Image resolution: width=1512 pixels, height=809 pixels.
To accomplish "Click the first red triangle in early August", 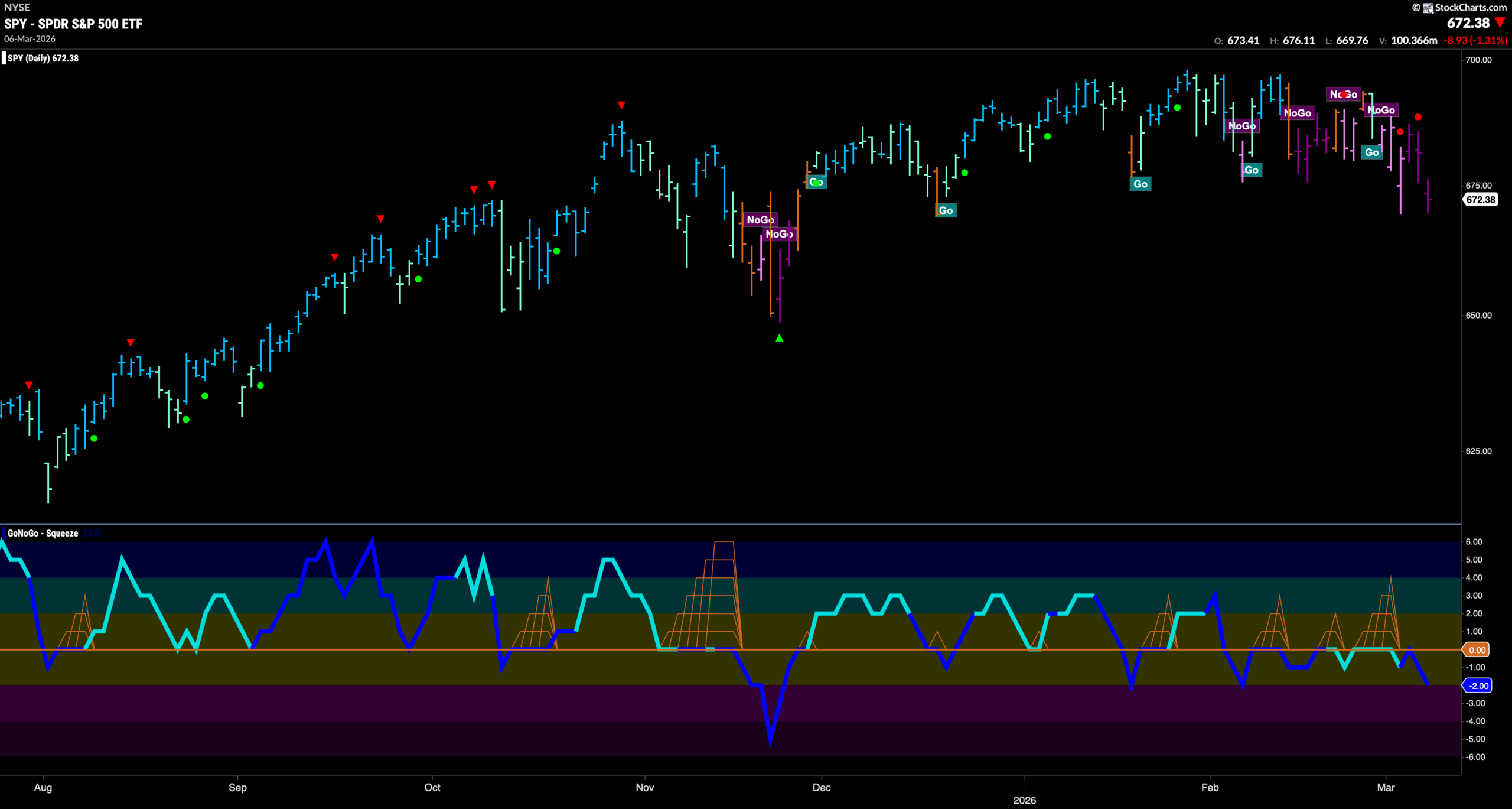I will pos(29,385).
